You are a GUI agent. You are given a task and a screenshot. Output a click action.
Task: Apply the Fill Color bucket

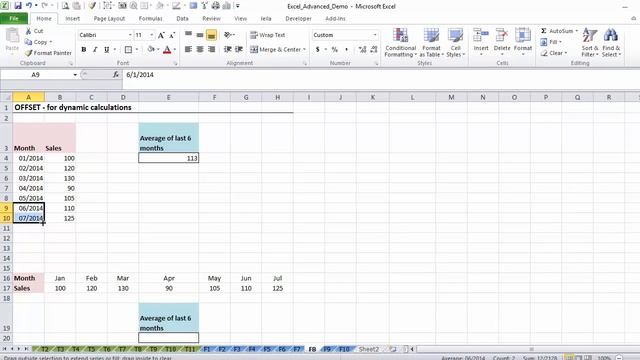pos(151,49)
